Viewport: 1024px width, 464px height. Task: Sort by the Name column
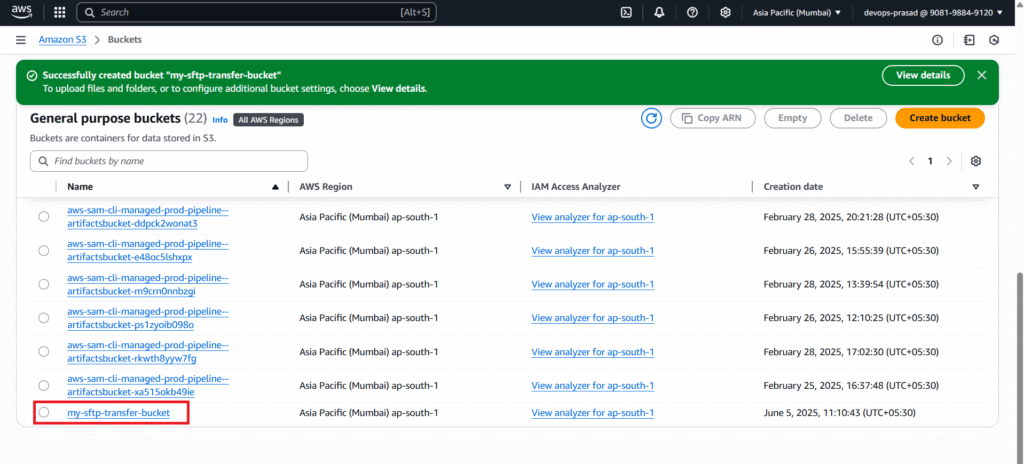point(172,187)
